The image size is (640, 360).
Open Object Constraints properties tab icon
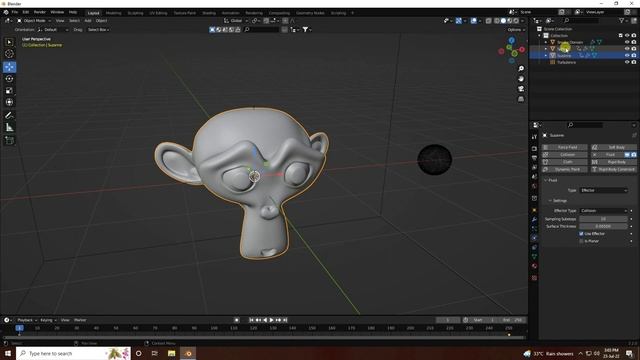tap(534, 247)
